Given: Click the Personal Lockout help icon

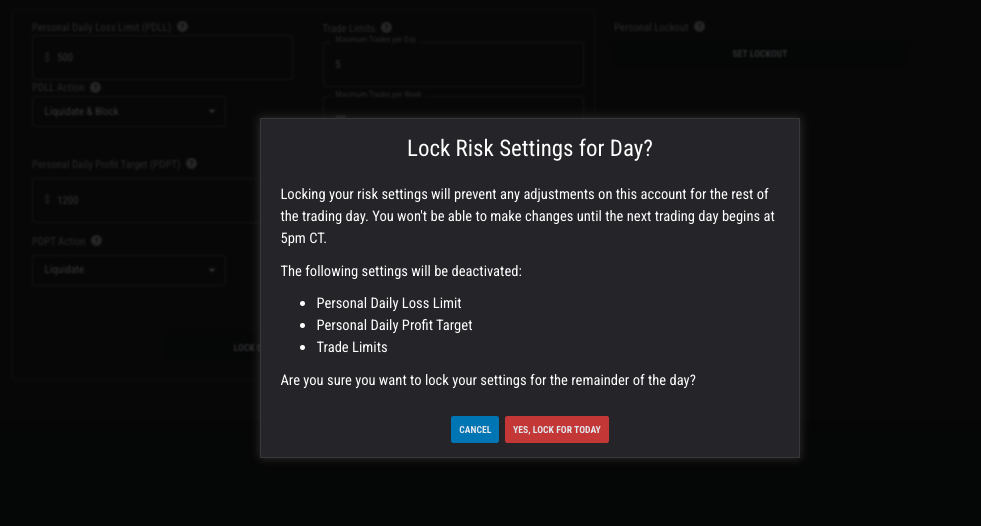Looking at the screenshot, I should click(700, 27).
